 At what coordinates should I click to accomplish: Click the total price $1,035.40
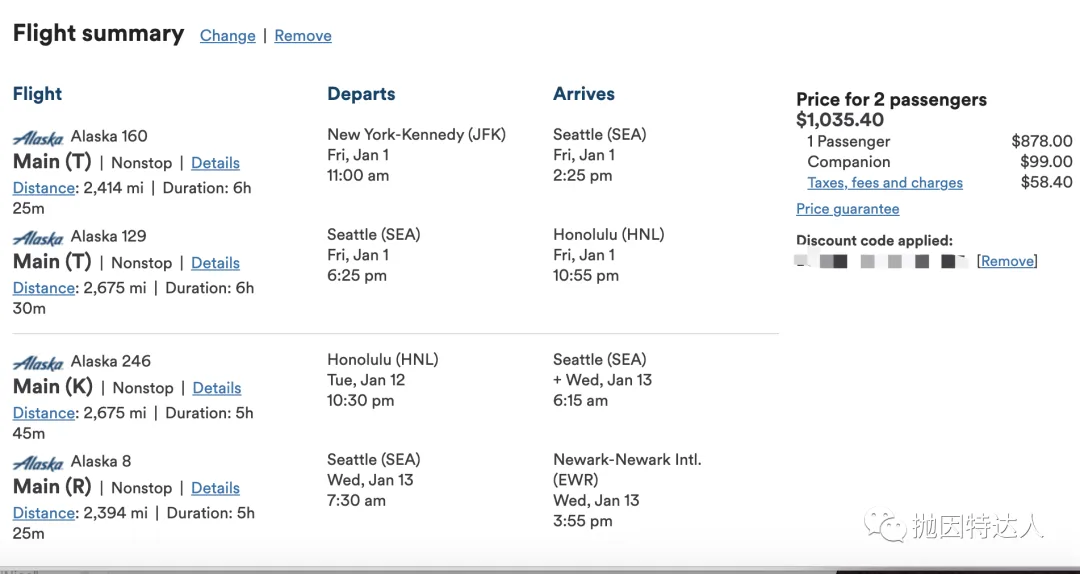pyautogui.click(x=840, y=120)
